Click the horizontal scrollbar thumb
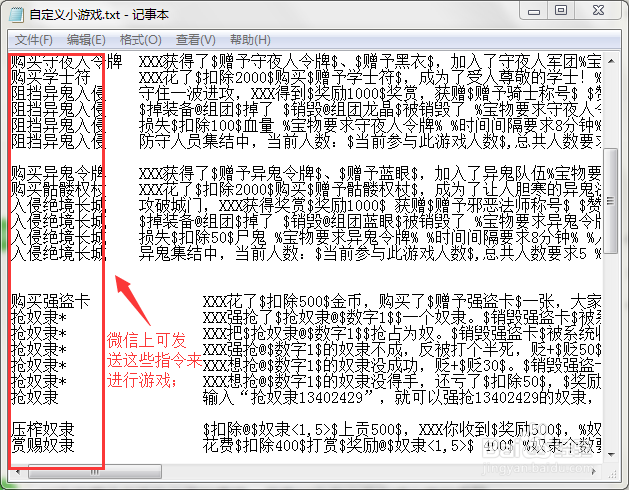 95,472
